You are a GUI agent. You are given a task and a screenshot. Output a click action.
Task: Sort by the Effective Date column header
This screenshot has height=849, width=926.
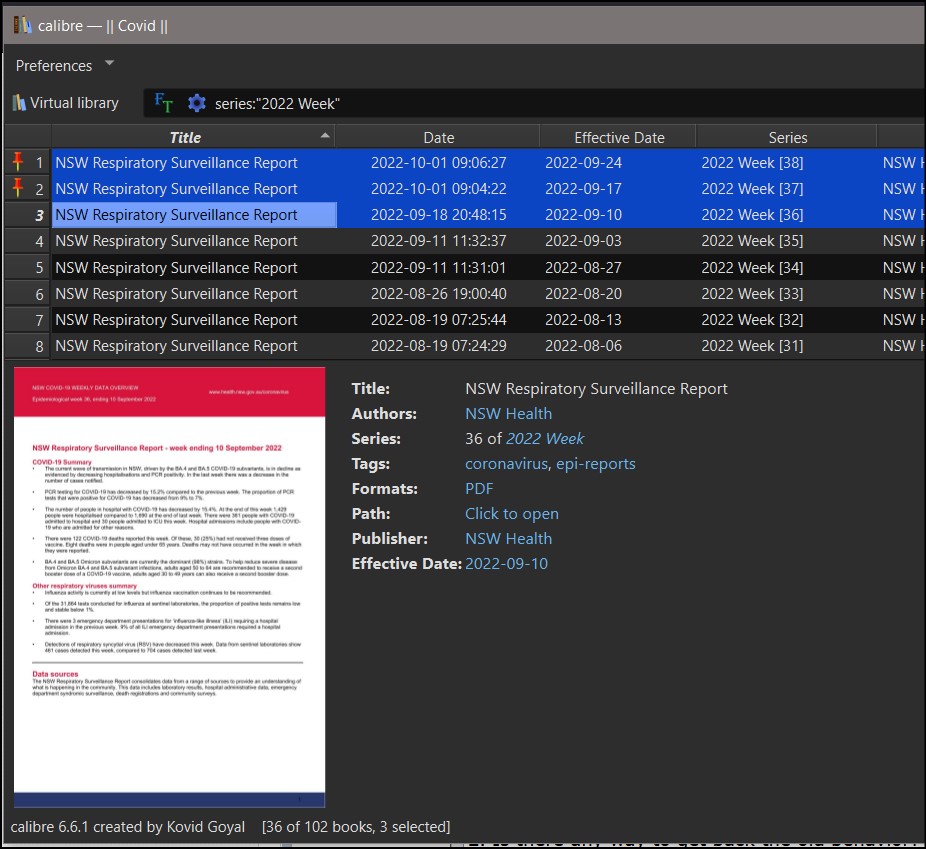619,138
